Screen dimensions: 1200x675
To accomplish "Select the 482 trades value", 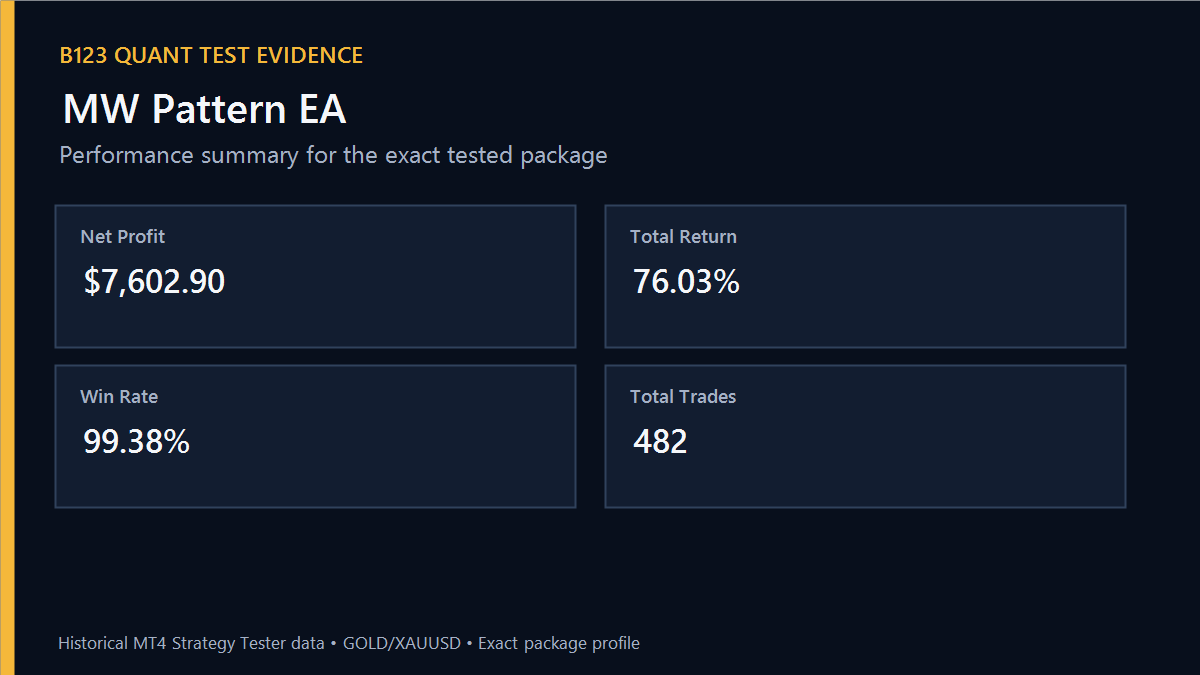I will pos(660,442).
